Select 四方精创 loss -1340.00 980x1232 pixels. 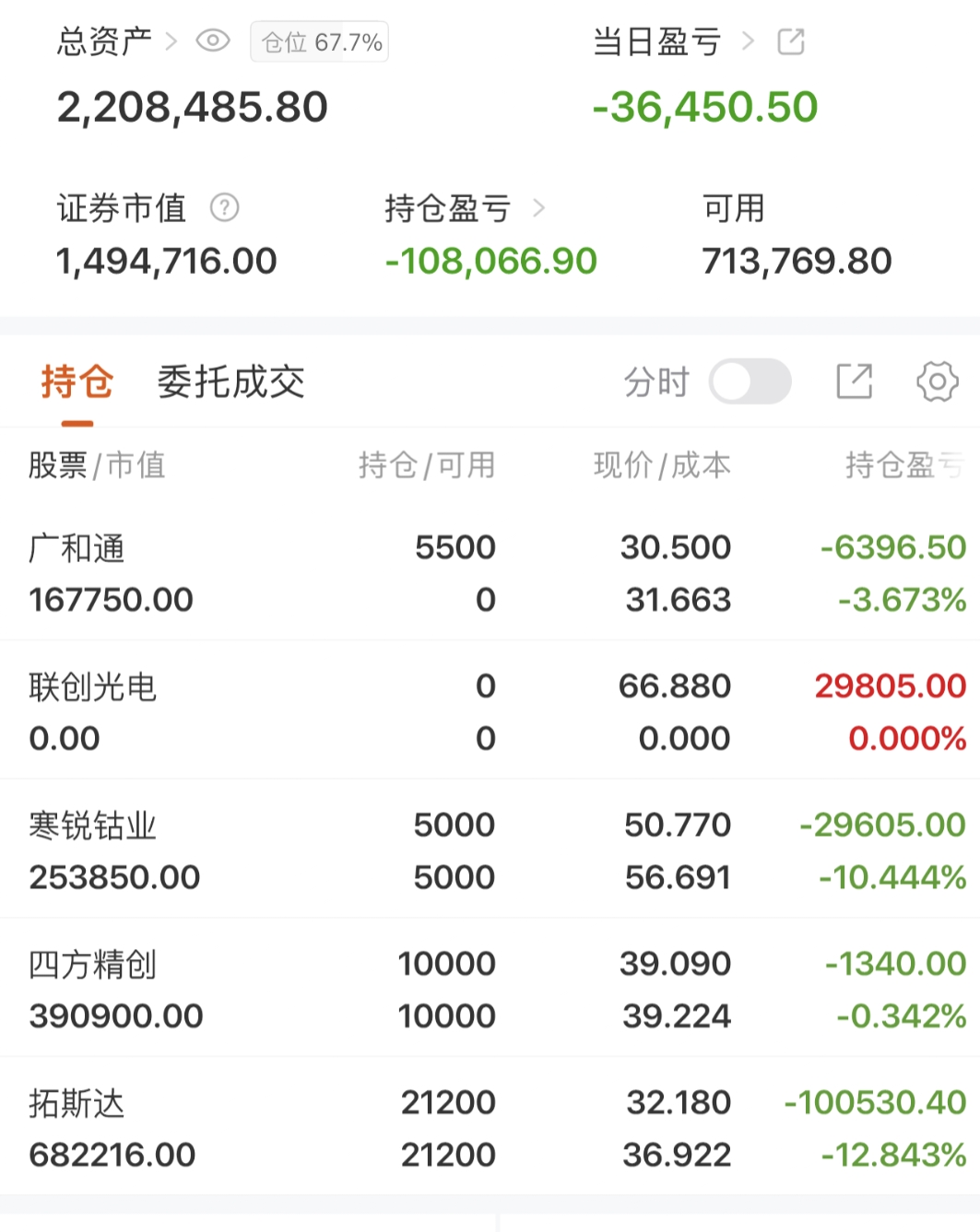pos(895,964)
